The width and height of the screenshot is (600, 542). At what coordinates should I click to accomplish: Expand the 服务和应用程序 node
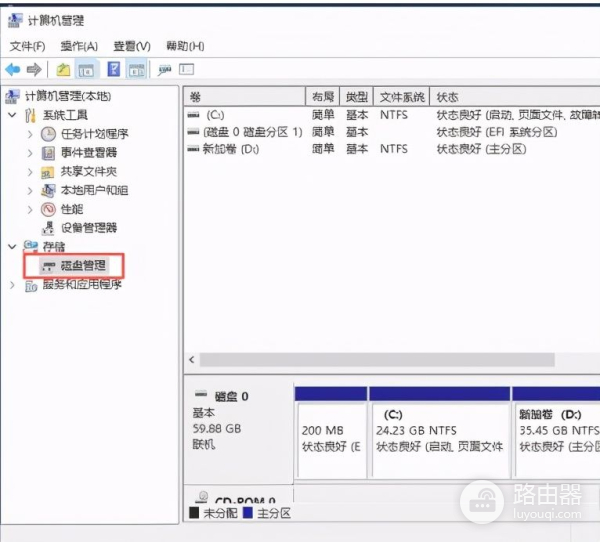tap(12, 285)
